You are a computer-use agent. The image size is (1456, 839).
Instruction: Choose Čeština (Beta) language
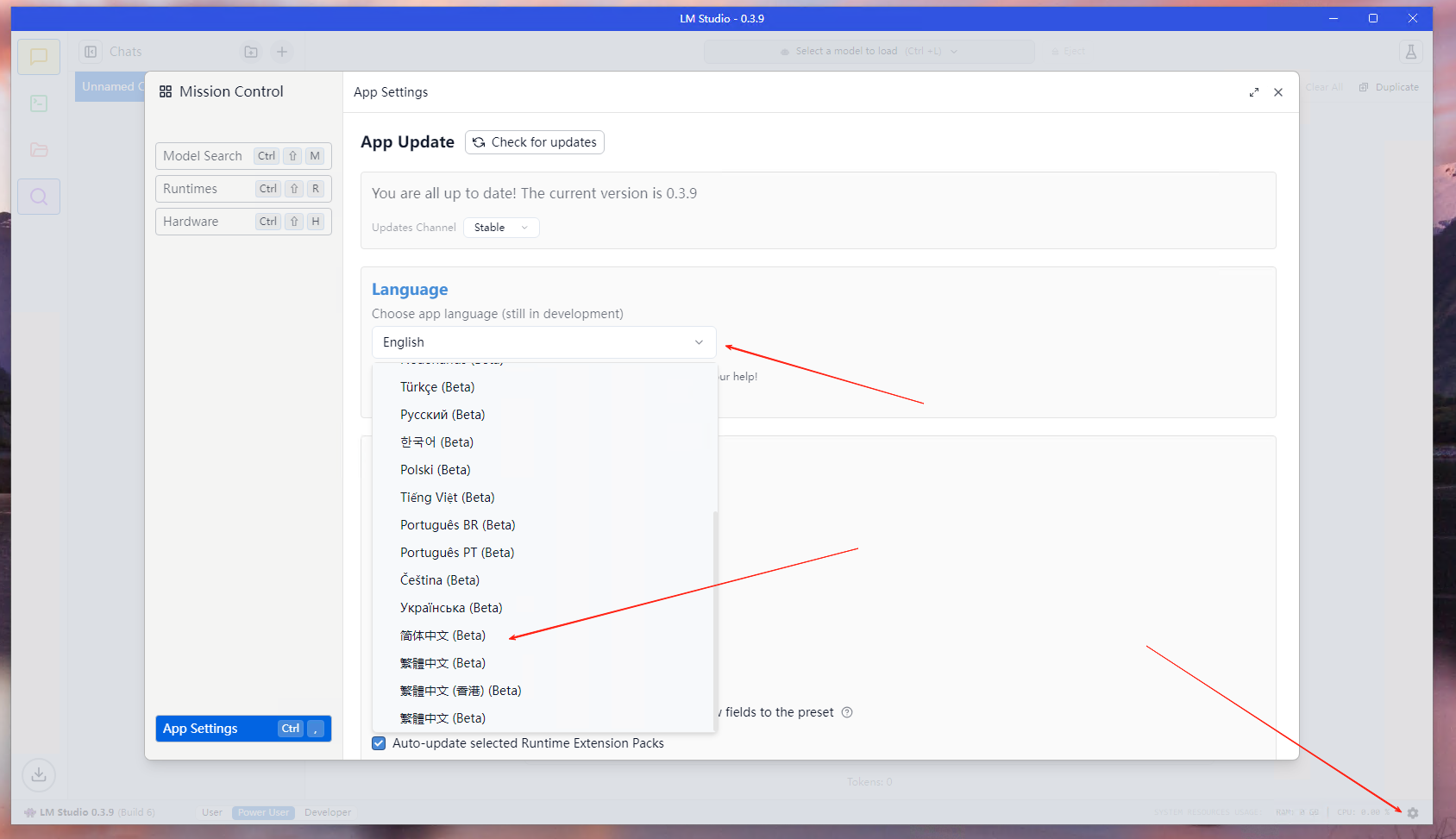544,580
